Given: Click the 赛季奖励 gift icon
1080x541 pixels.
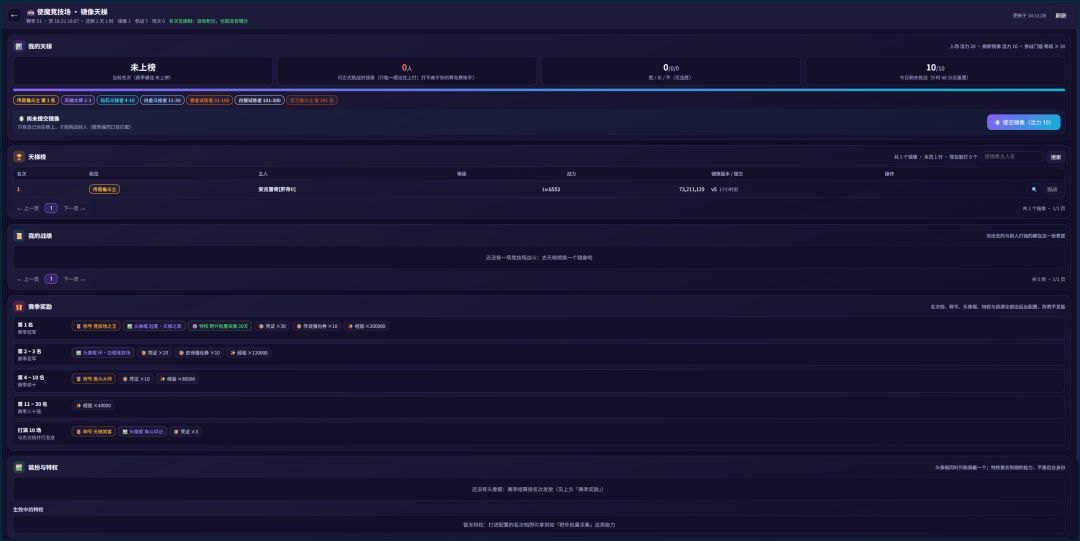Looking at the screenshot, I should (x=19, y=307).
